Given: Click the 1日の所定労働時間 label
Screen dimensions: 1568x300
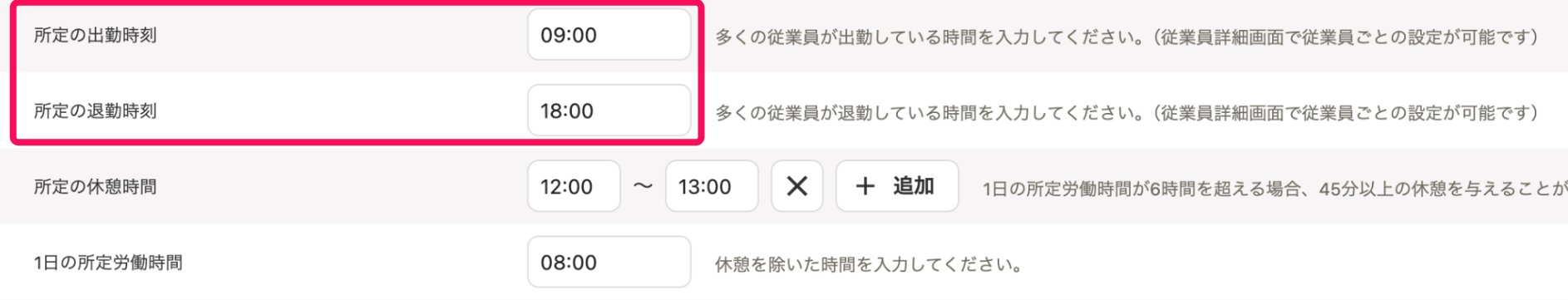Looking at the screenshot, I should [108, 263].
